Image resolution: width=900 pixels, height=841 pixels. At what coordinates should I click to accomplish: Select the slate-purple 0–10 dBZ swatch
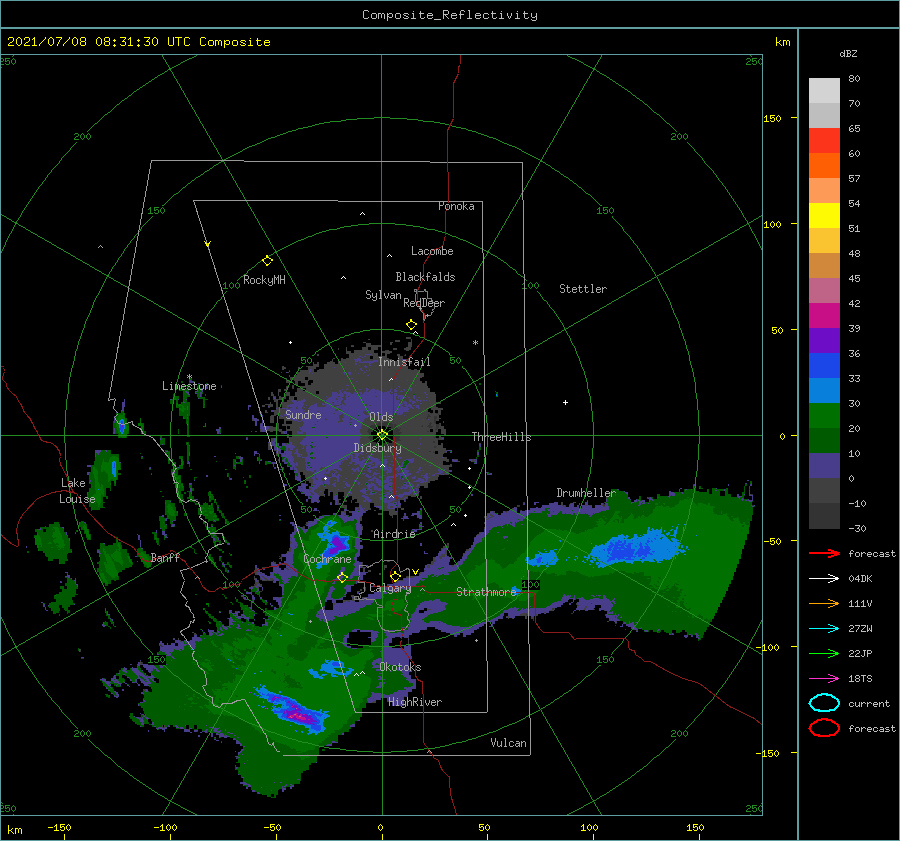(x=824, y=466)
